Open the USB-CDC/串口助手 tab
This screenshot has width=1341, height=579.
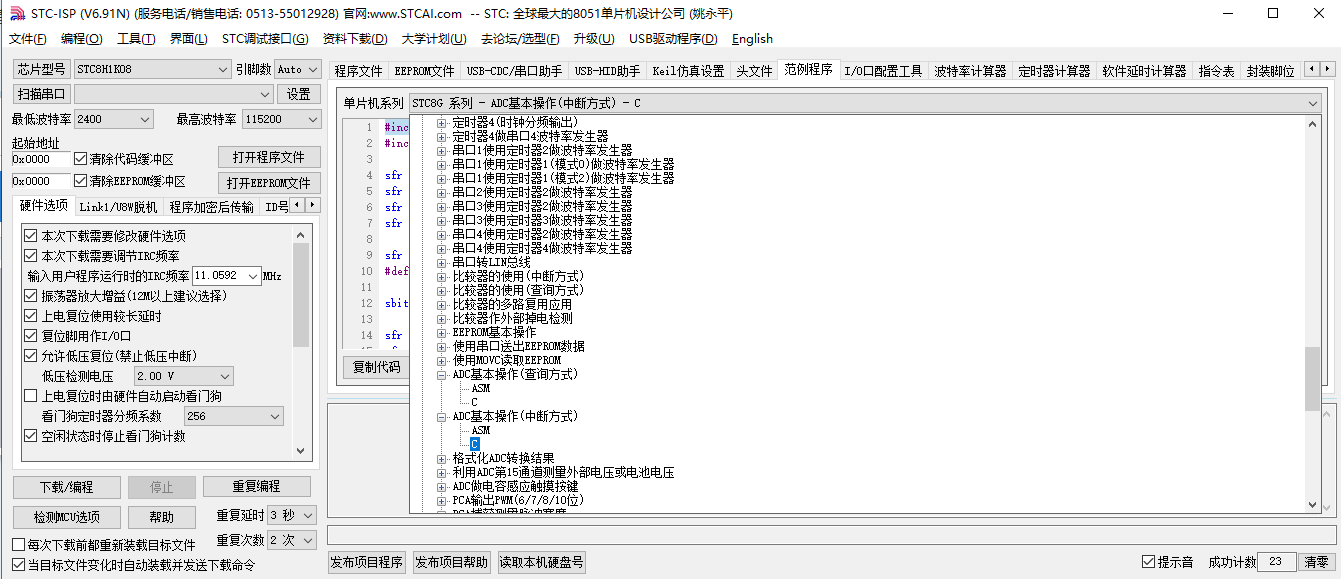tap(514, 71)
